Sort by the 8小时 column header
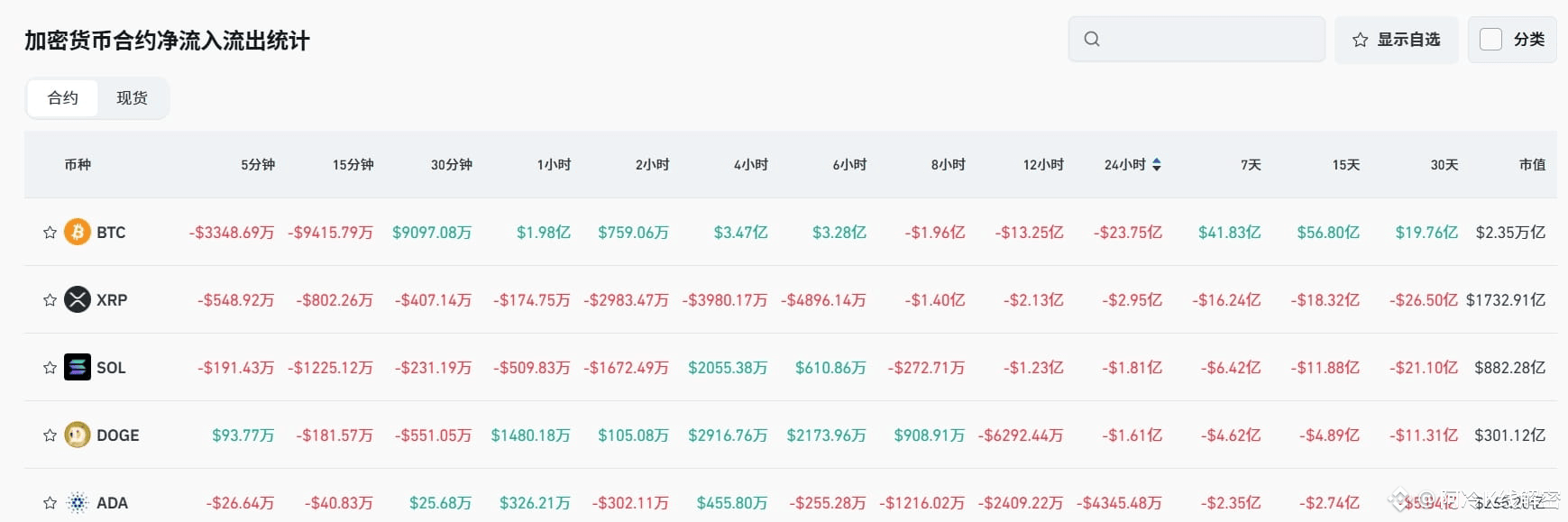Screen dimensions: 1568x522 point(949,164)
